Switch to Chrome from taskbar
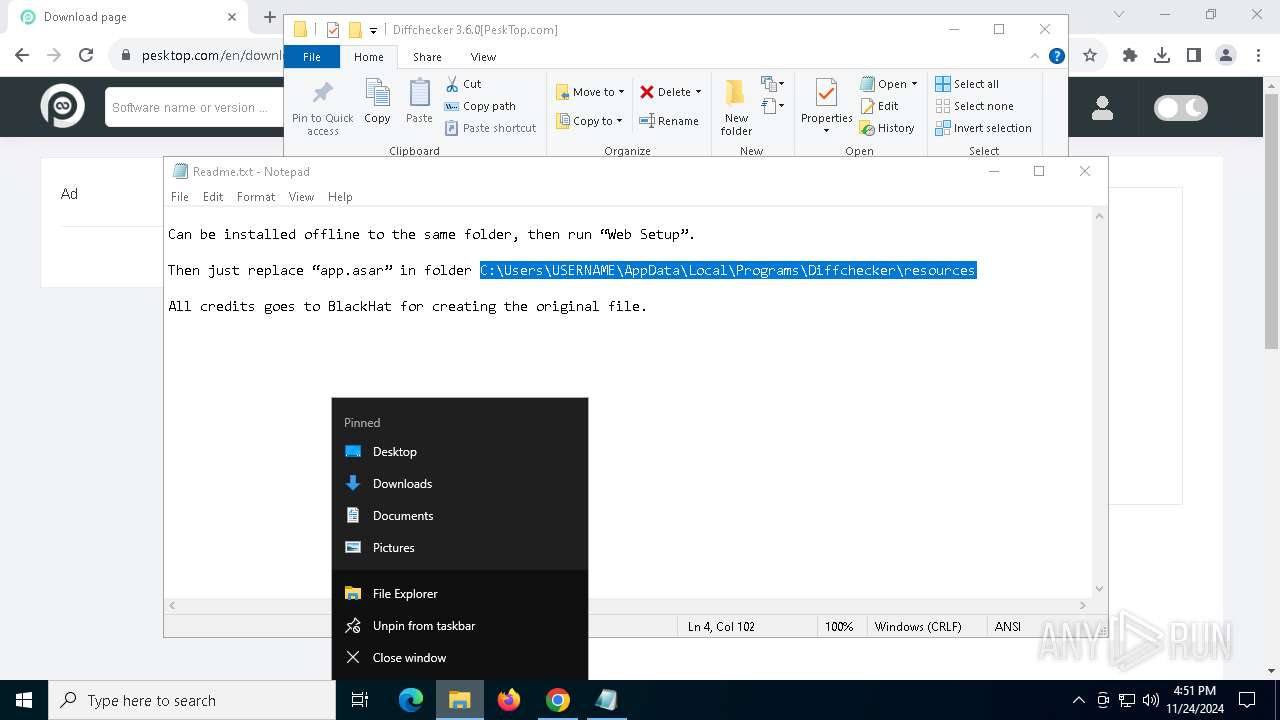1280x720 pixels. tap(558, 700)
